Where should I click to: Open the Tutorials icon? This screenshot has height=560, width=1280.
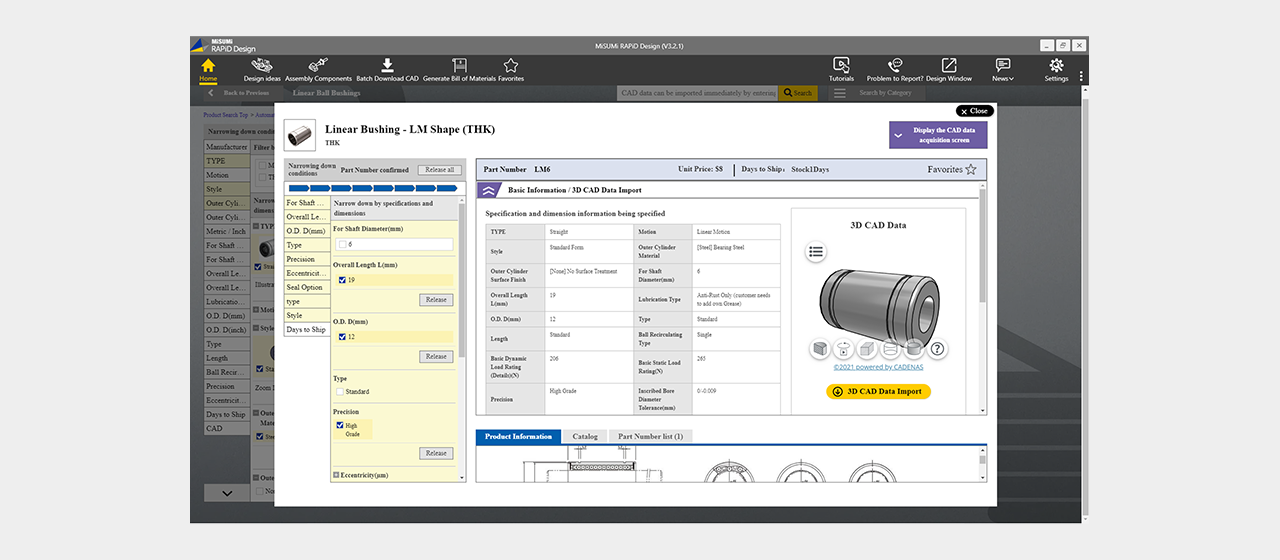click(841, 69)
